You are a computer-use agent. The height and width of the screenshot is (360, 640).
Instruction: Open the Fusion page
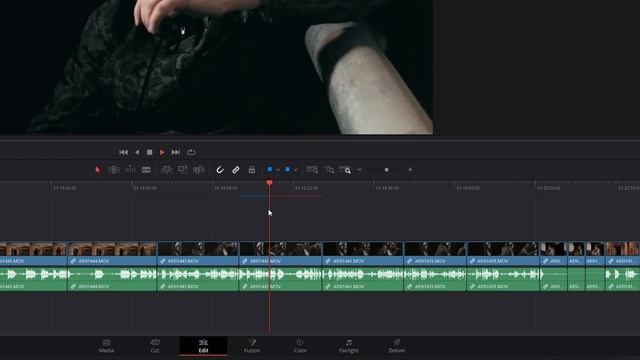252,346
